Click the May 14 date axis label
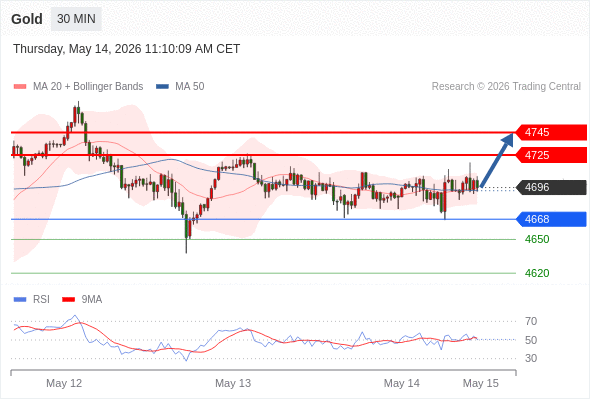The image size is (590, 400). click(401, 383)
